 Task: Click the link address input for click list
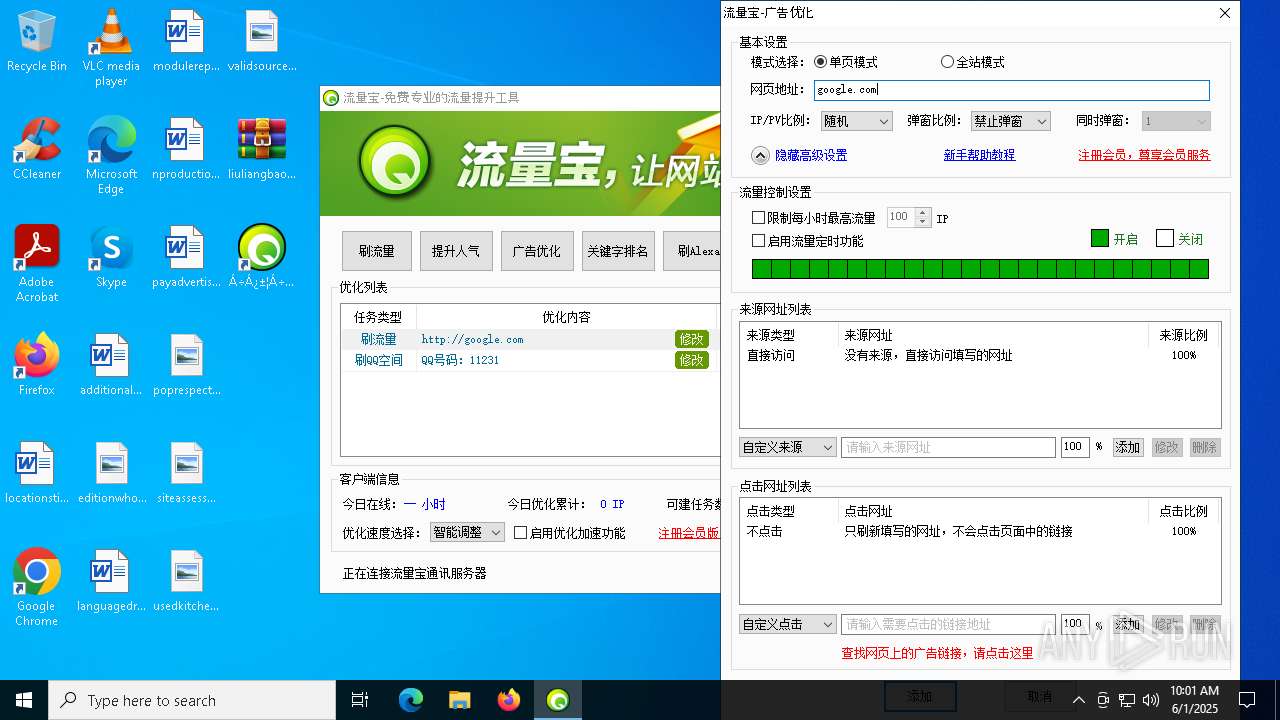pos(948,624)
